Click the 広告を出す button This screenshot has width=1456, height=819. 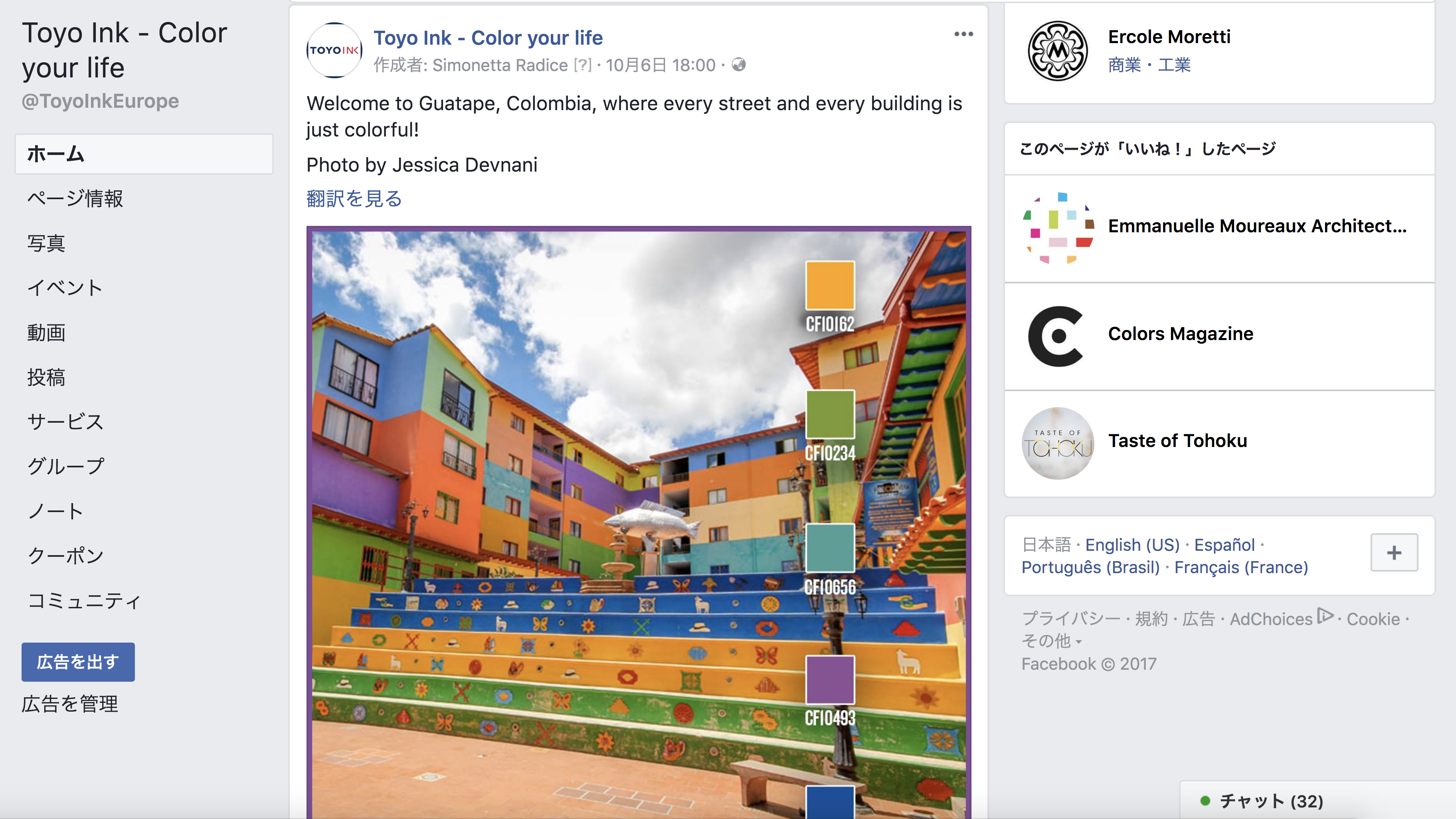coord(78,661)
